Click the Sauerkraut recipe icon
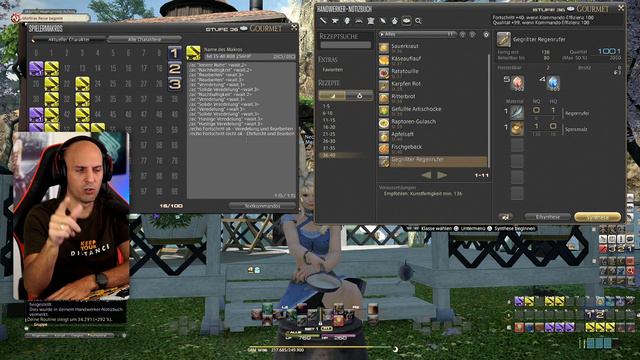 click(384, 48)
